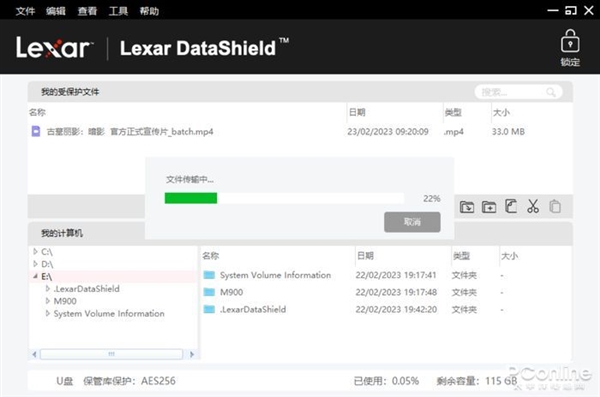Click the tree scrollbar right arrow
600x397 pixels.
point(192,355)
